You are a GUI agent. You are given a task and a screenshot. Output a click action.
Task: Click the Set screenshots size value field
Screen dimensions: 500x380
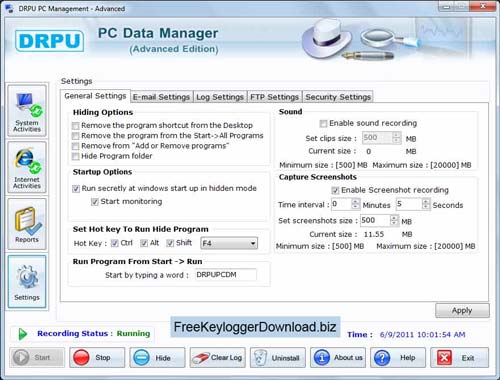tap(375, 220)
